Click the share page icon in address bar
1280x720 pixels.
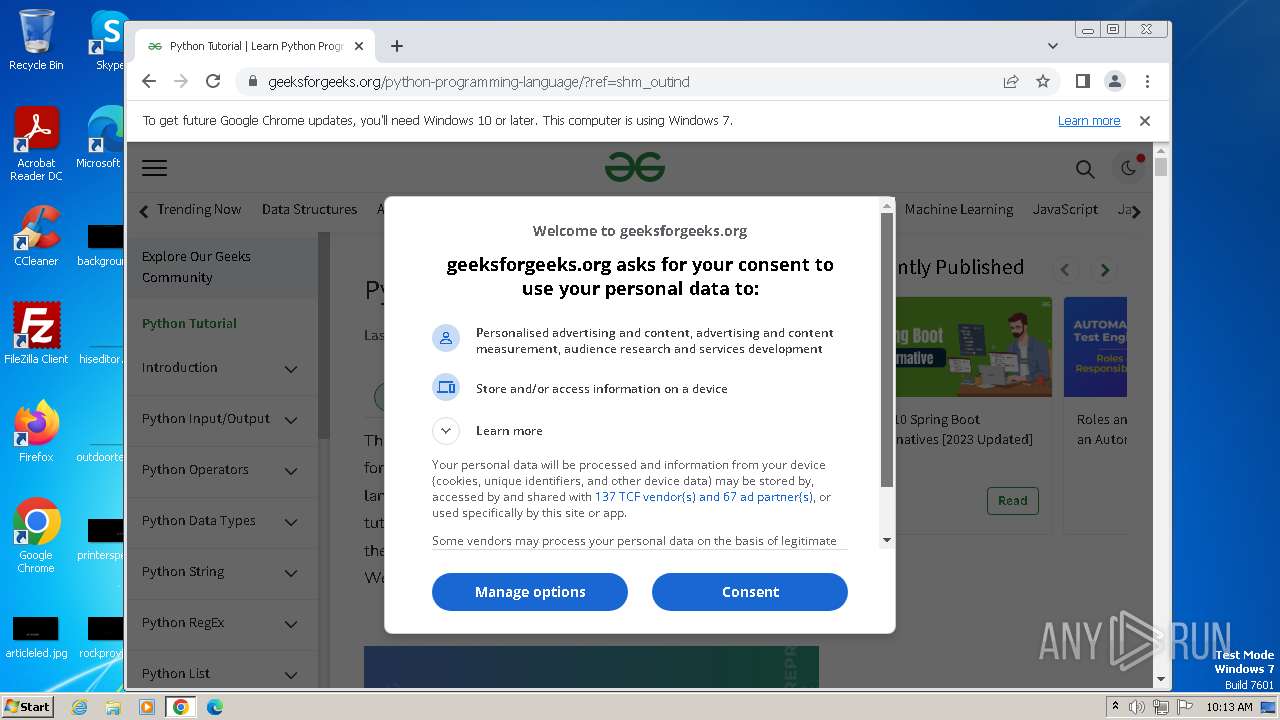(1011, 82)
